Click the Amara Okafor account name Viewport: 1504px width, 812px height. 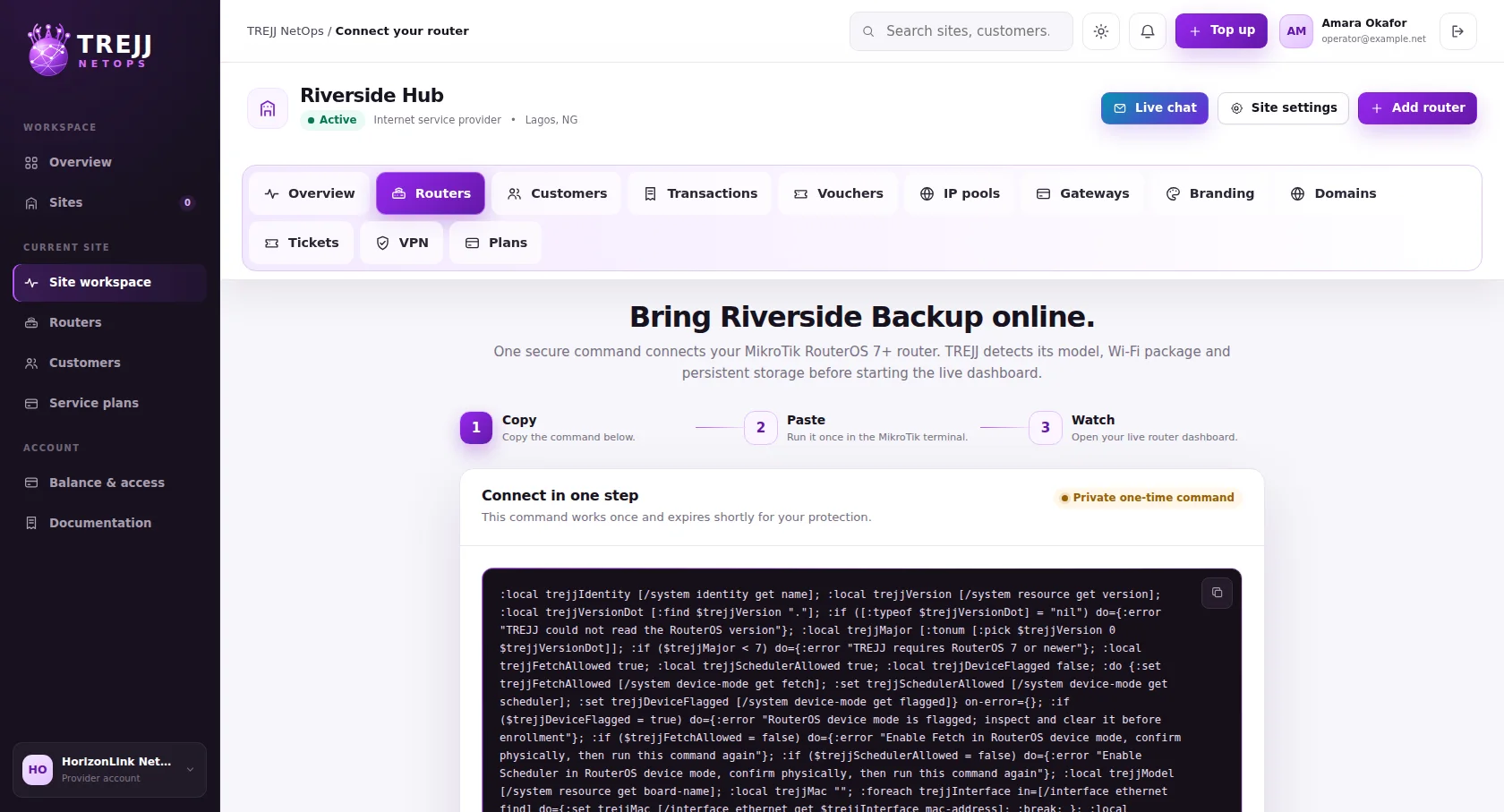tap(1364, 23)
